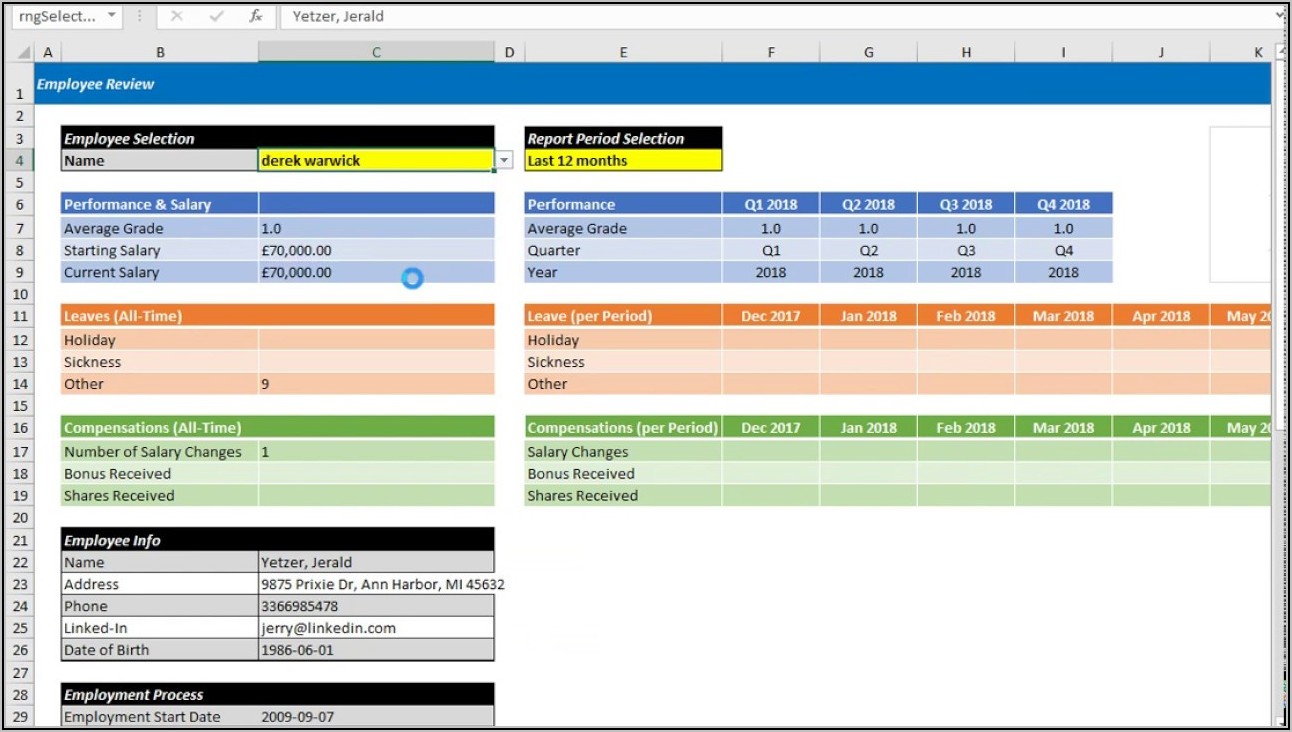Click the Q3 2018 performance column heading
This screenshot has width=1292, height=732.
click(965, 204)
